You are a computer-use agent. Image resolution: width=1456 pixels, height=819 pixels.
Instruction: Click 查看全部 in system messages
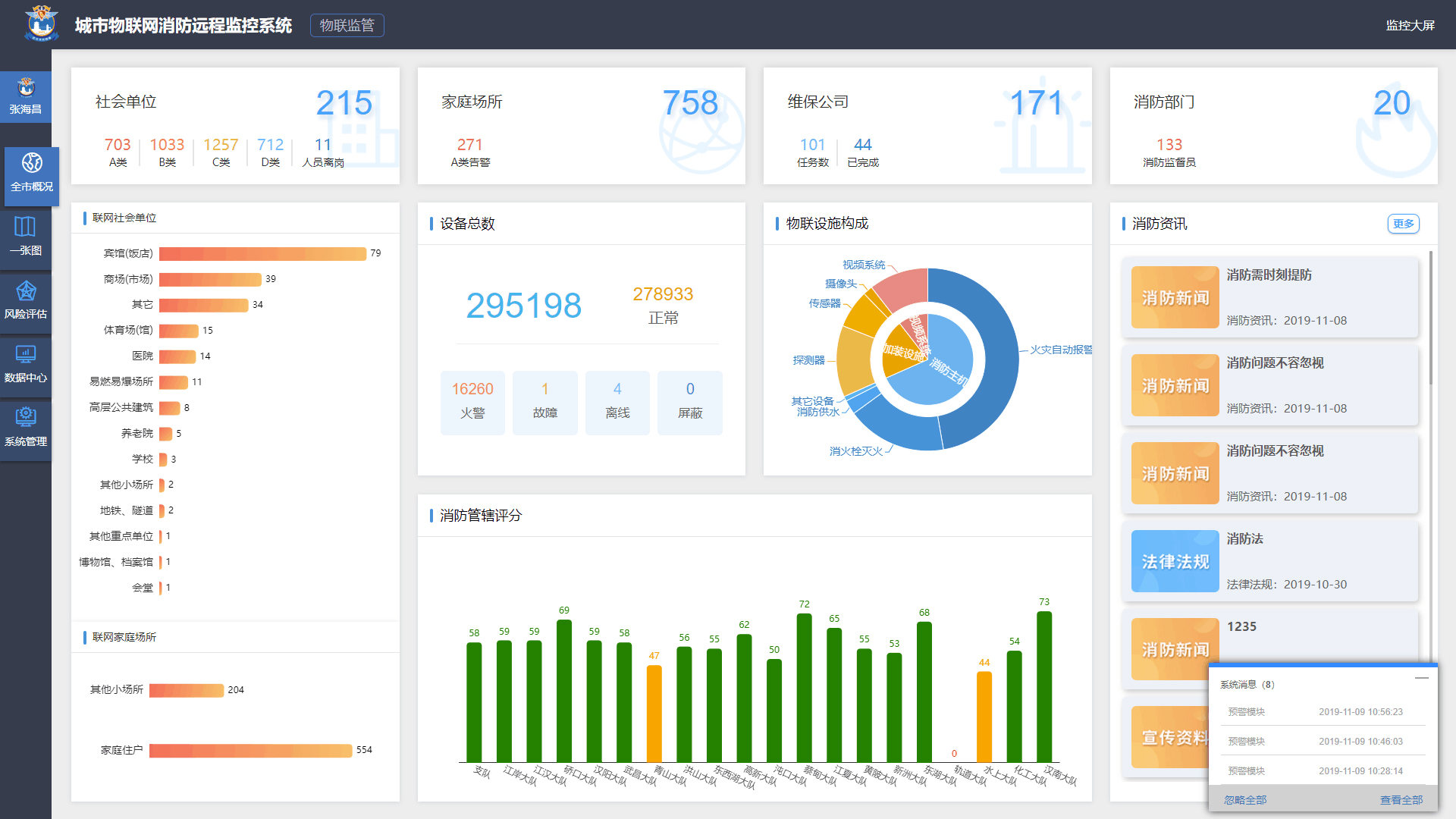pos(1401,800)
